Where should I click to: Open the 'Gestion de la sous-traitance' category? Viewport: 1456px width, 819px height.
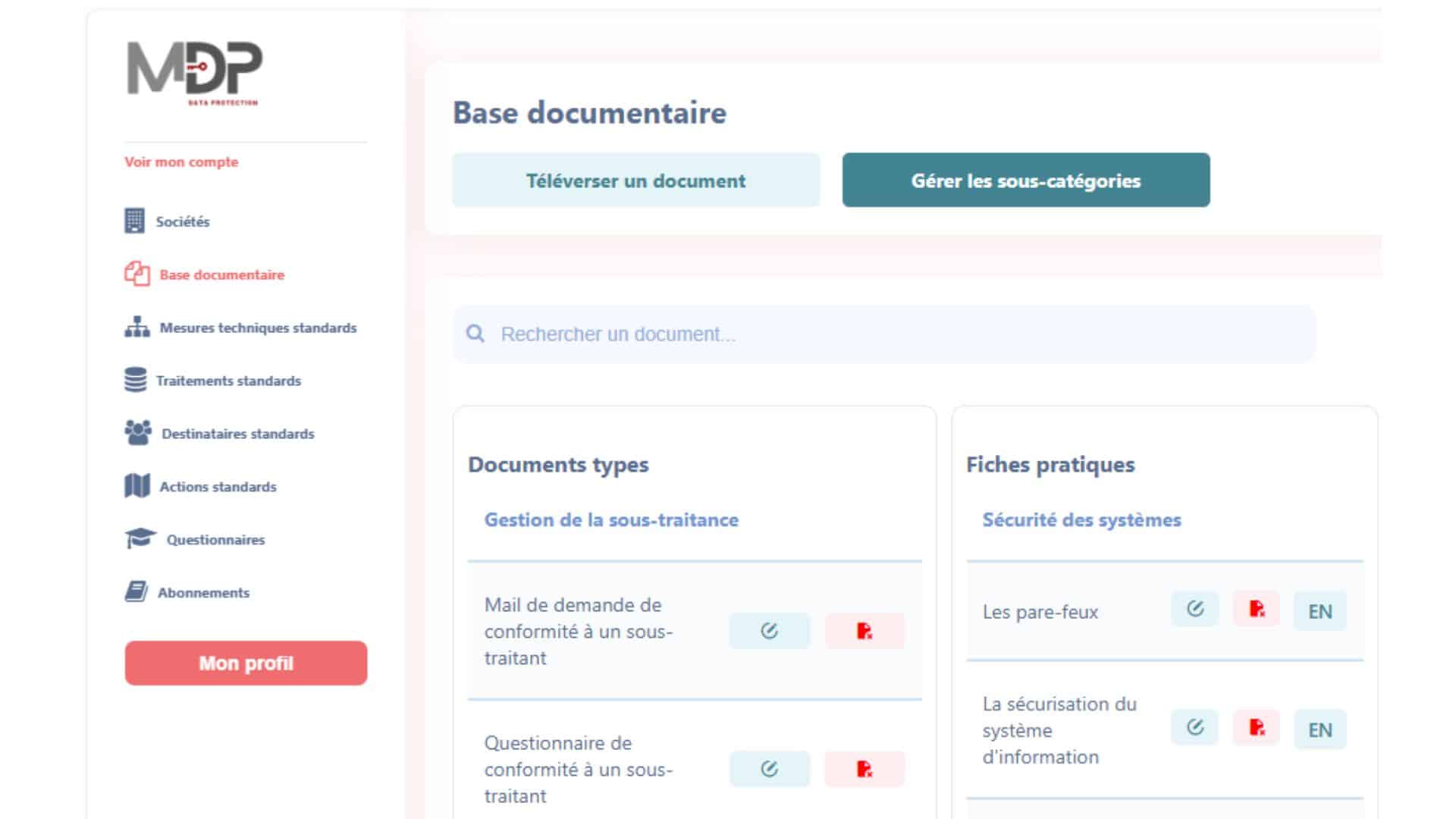pos(612,520)
